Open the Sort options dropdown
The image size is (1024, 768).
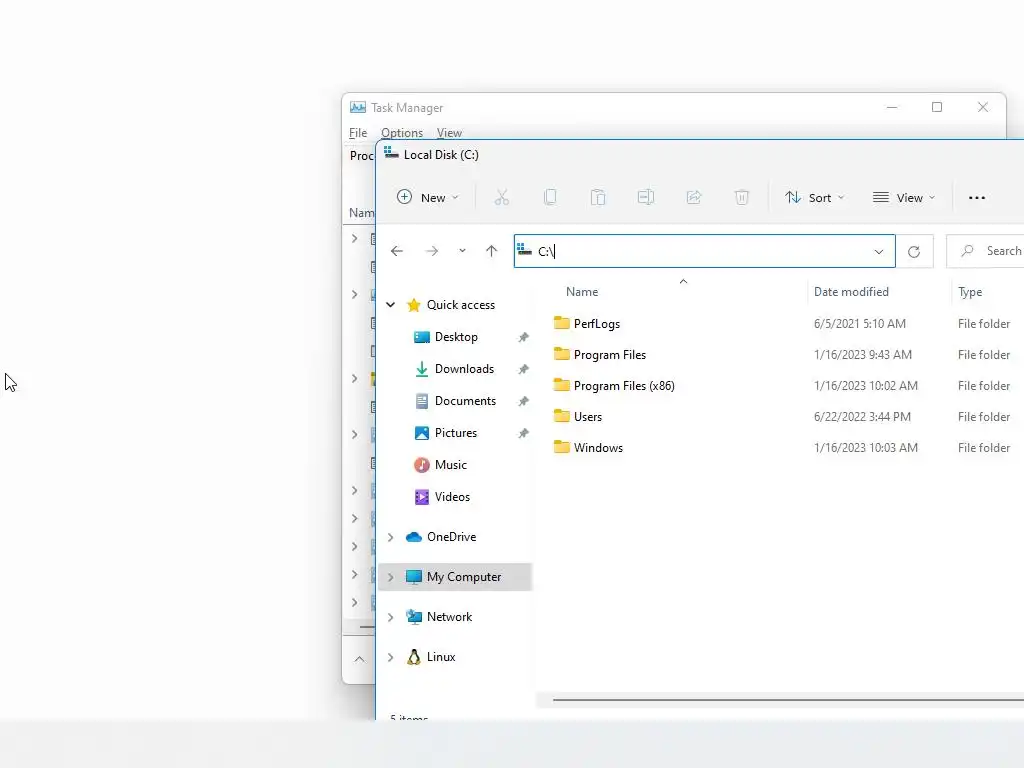(x=814, y=197)
